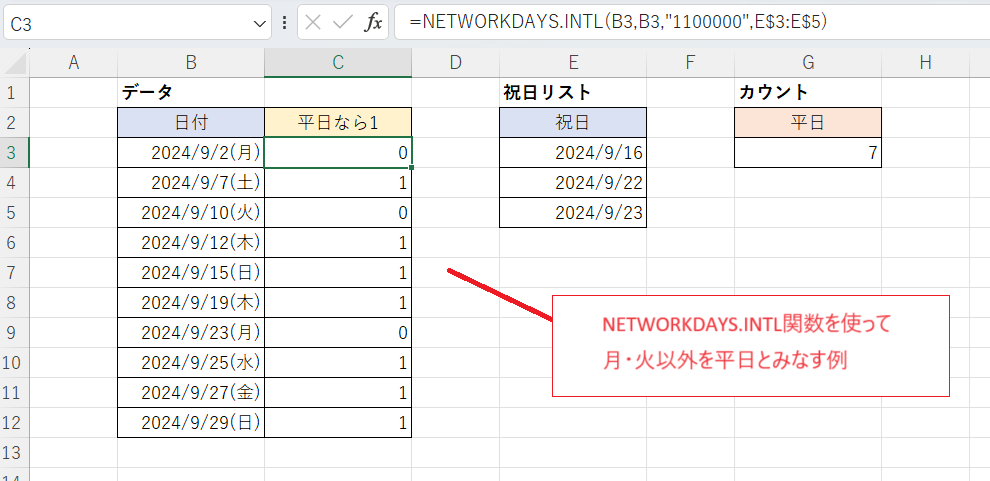
Task: Click the cell 2024/9/10(火)
Action: coord(191,213)
